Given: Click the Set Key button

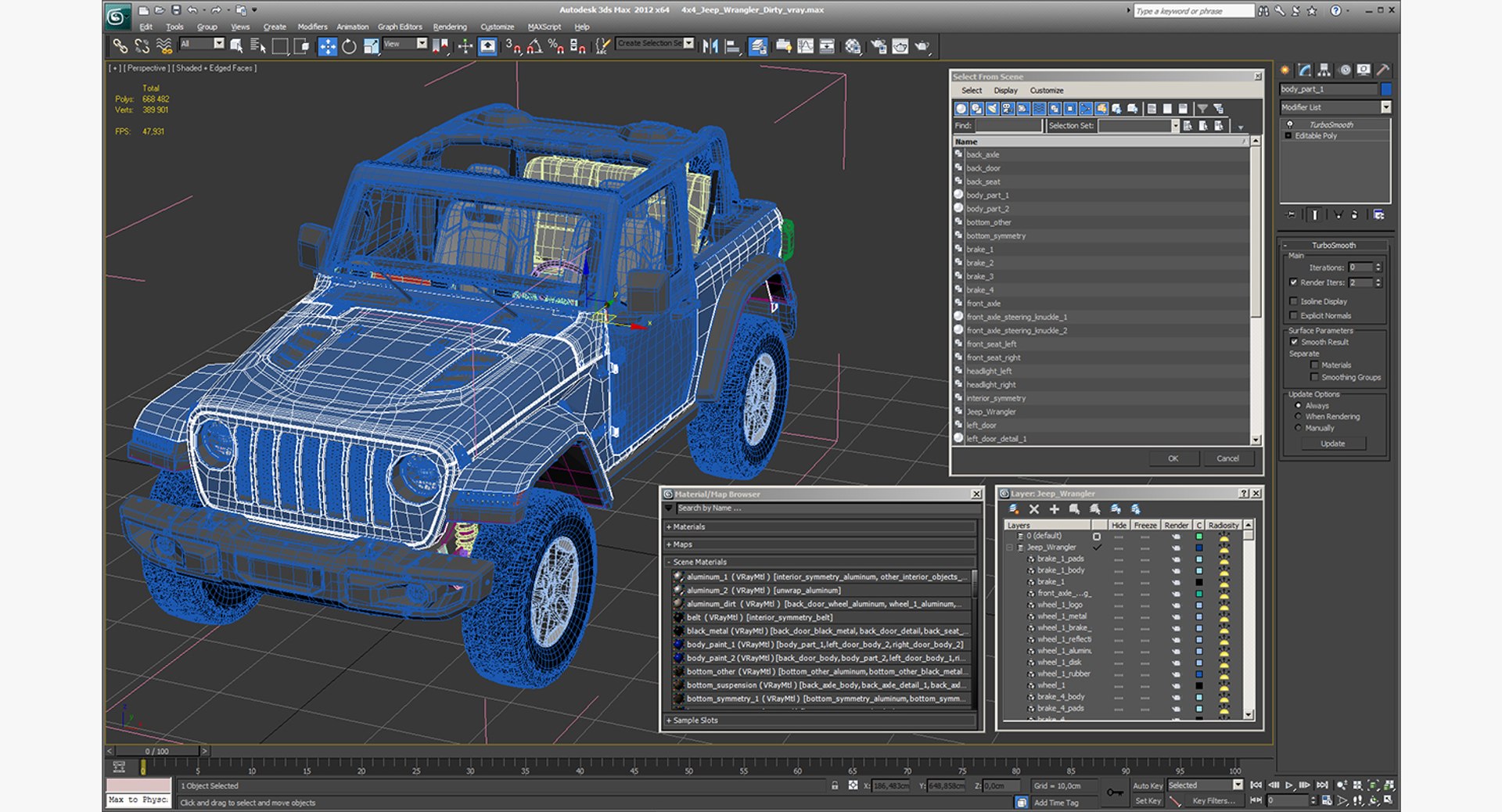Looking at the screenshot, I should (1148, 801).
